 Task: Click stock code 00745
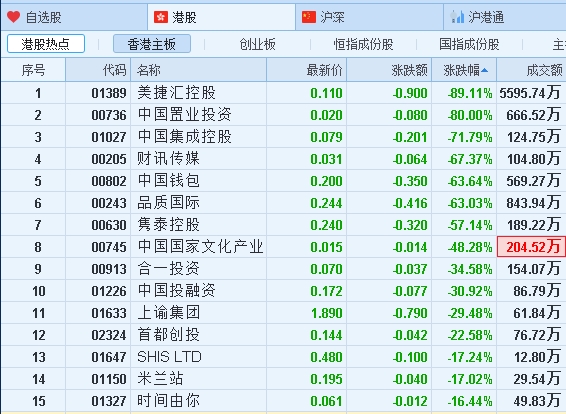109,248
